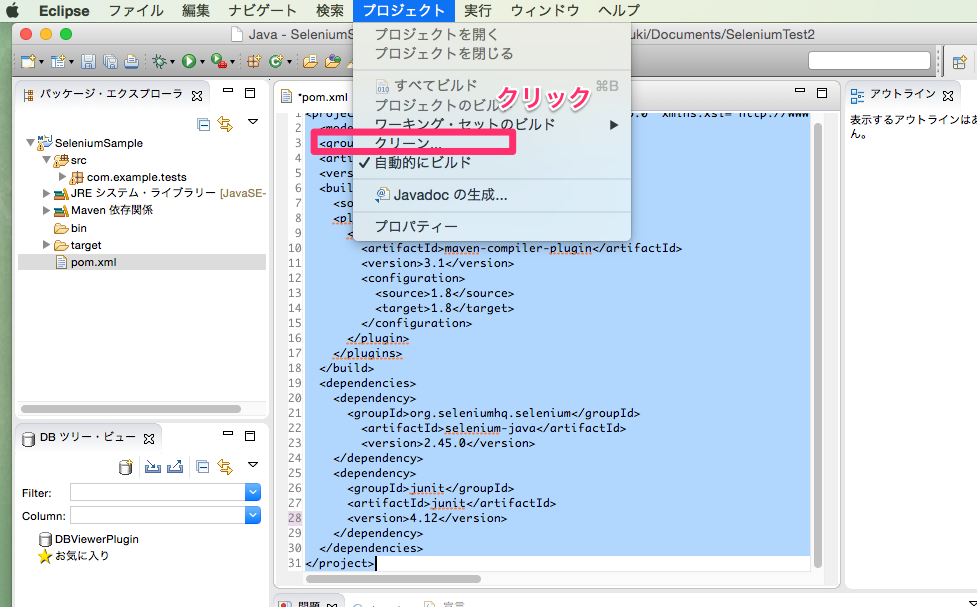Image resolution: width=977 pixels, height=607 pixels.
Task: Expand the target folder node
Action: (46, 244)
